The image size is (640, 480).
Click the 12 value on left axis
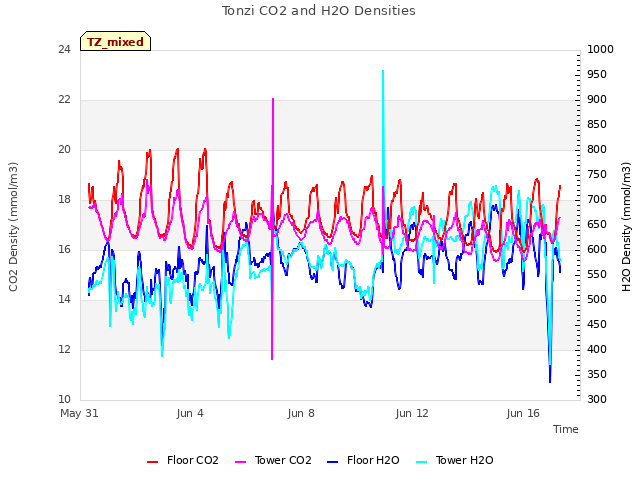coord(64,350)
